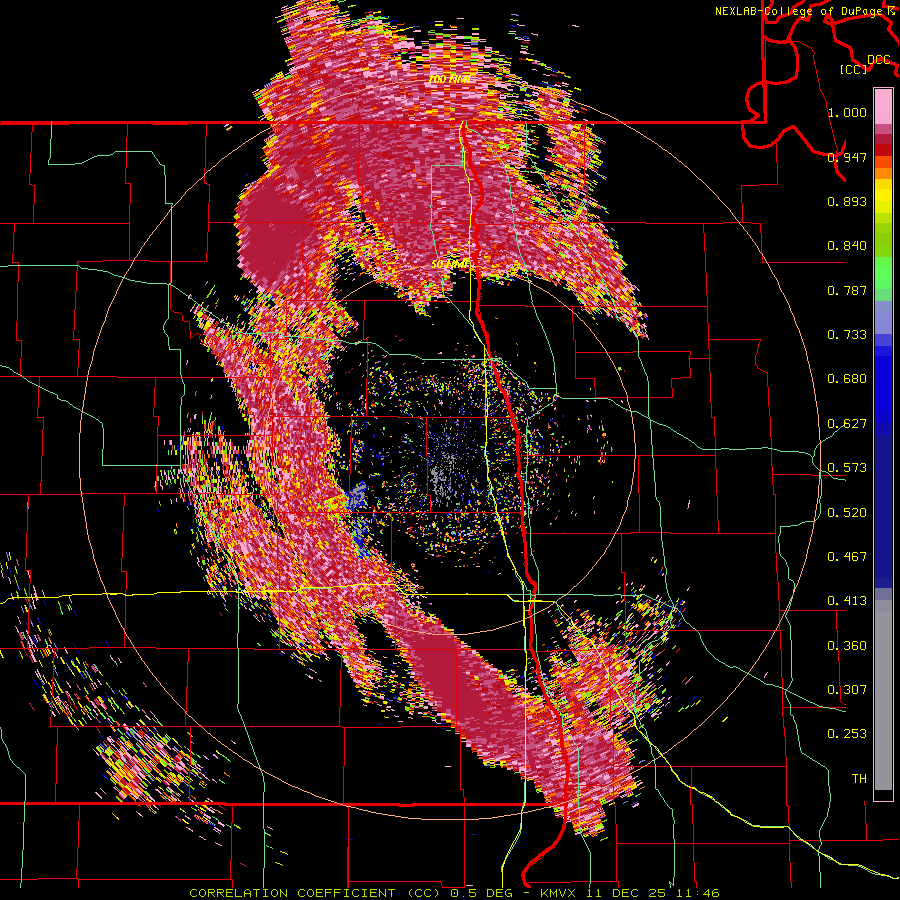Click the 0.840 legend value
Image resolution: width=900 pixels, height=900 pixels.
pyautogui.click(x=847, y=246)
